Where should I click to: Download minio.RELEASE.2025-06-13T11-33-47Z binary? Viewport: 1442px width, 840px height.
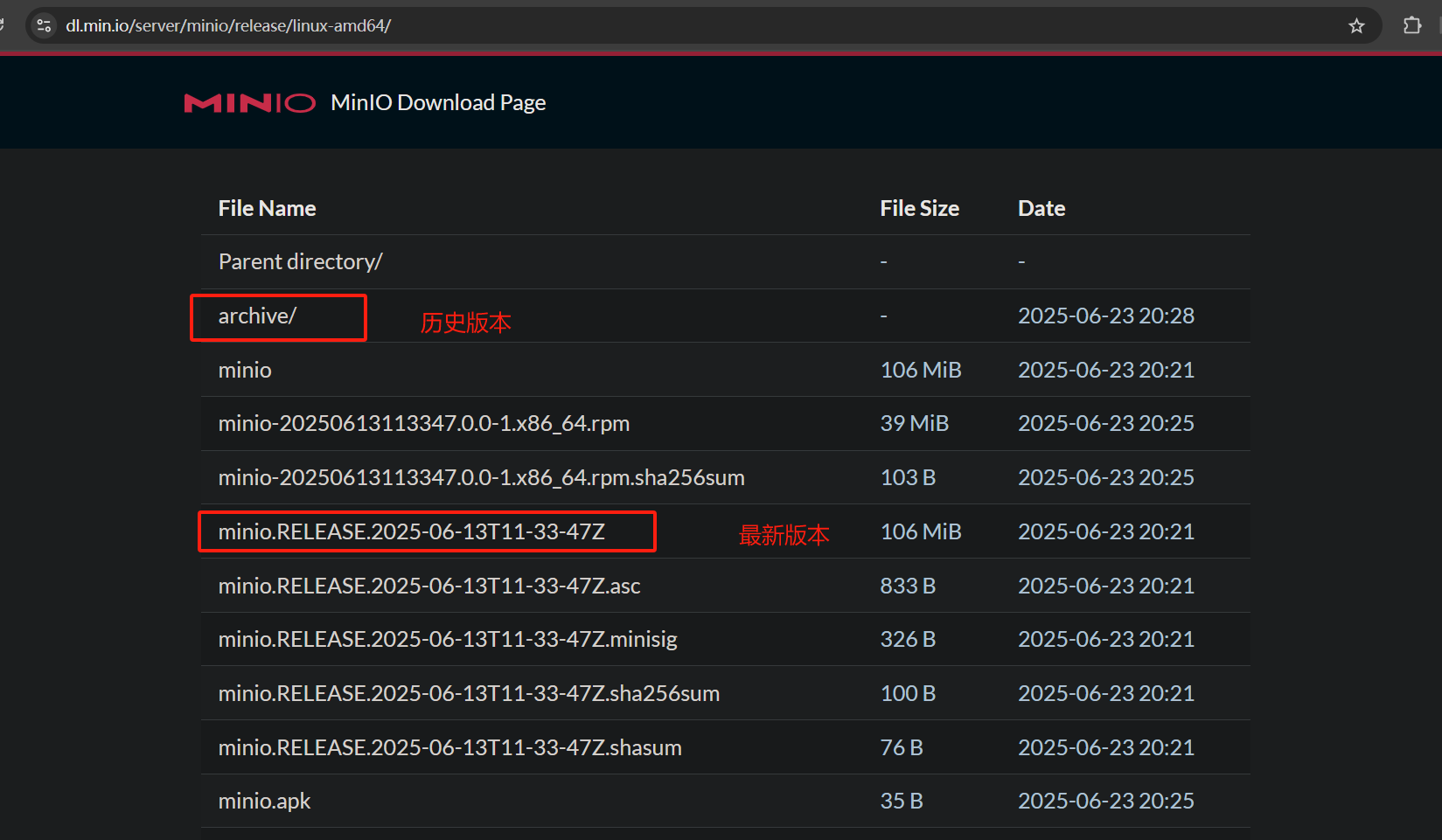(x=412, y=531)
